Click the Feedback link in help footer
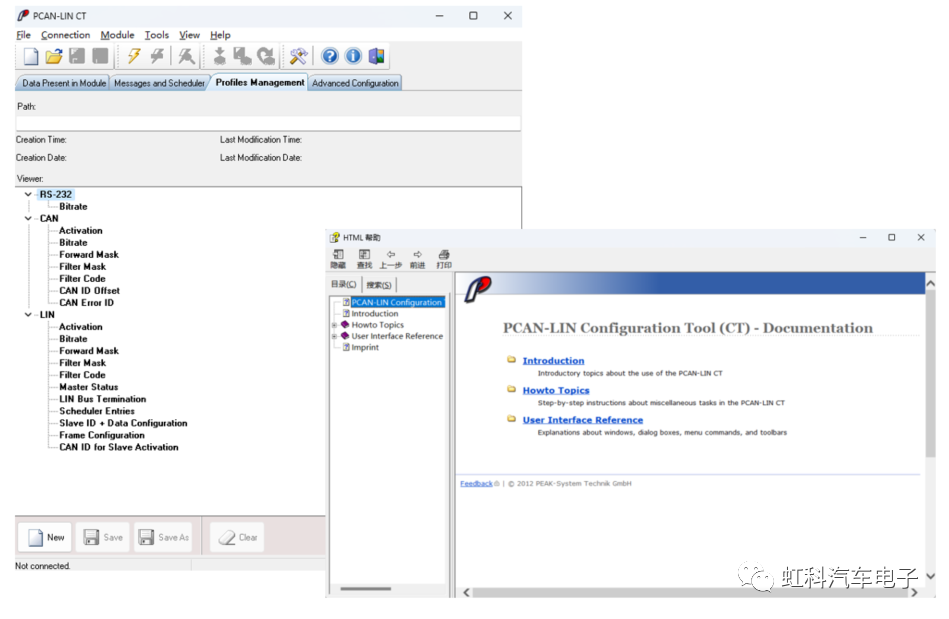Viewport: 949px width, 619px height. 476,483
